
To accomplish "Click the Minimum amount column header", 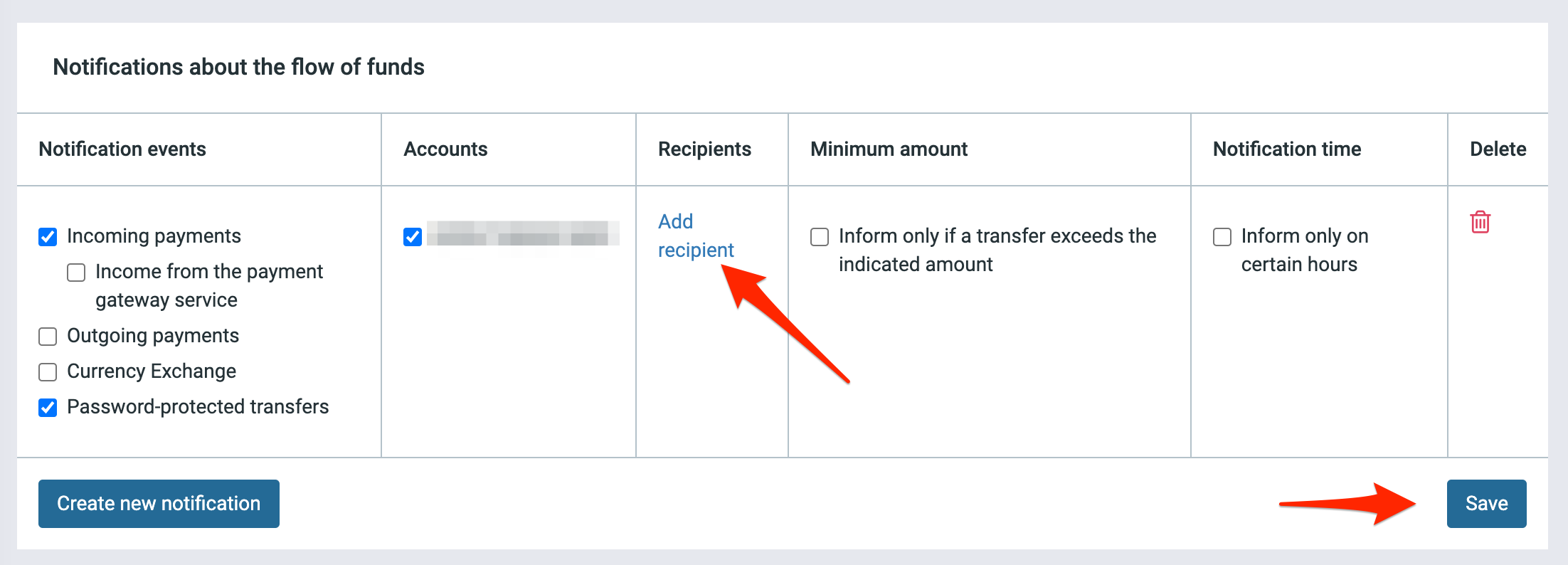I will pos(889,149).
